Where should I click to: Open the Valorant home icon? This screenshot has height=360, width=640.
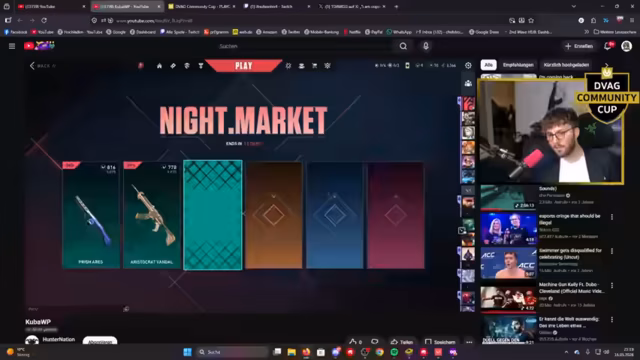click(159, 66)
